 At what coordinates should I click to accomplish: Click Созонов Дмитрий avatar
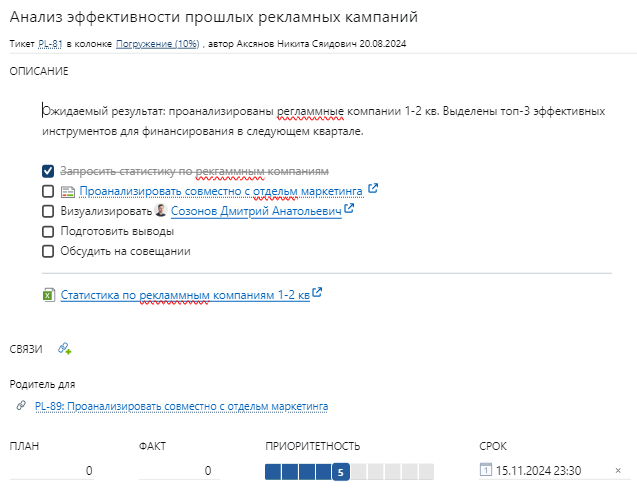pyautogui.click(x=161, y=210)
